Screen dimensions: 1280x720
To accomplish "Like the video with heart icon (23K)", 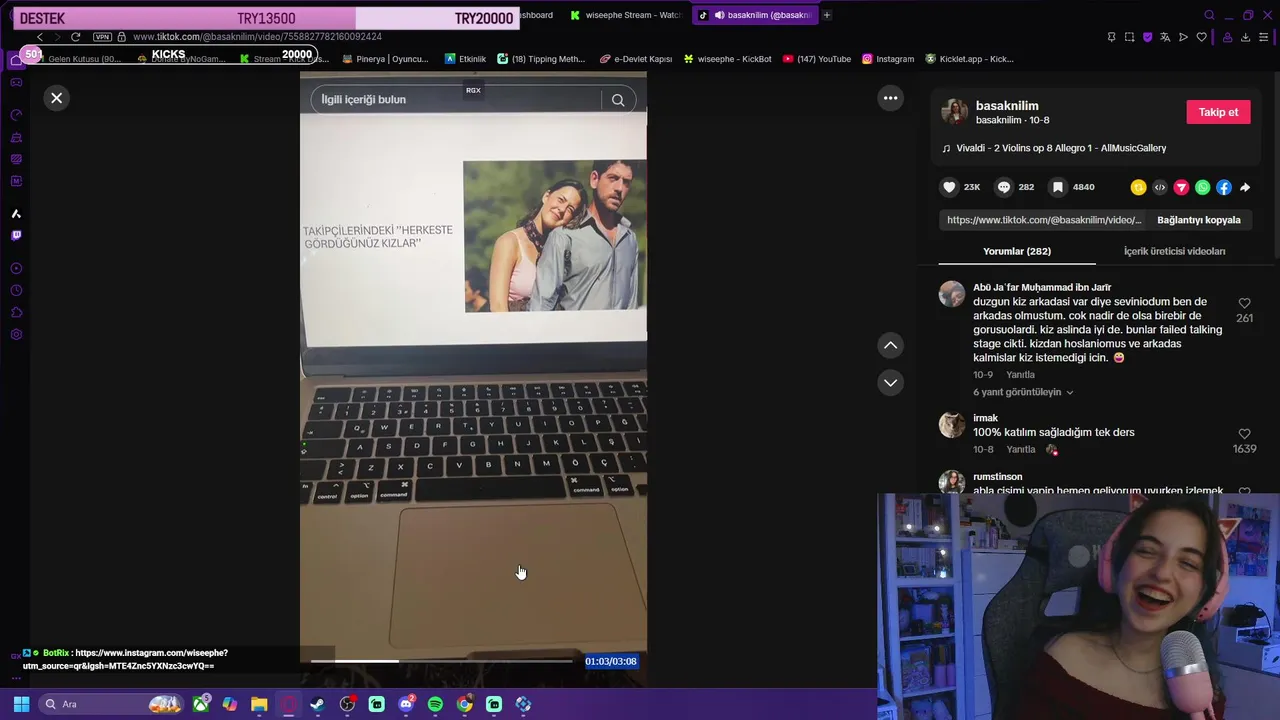I will (x=949, y=187).
